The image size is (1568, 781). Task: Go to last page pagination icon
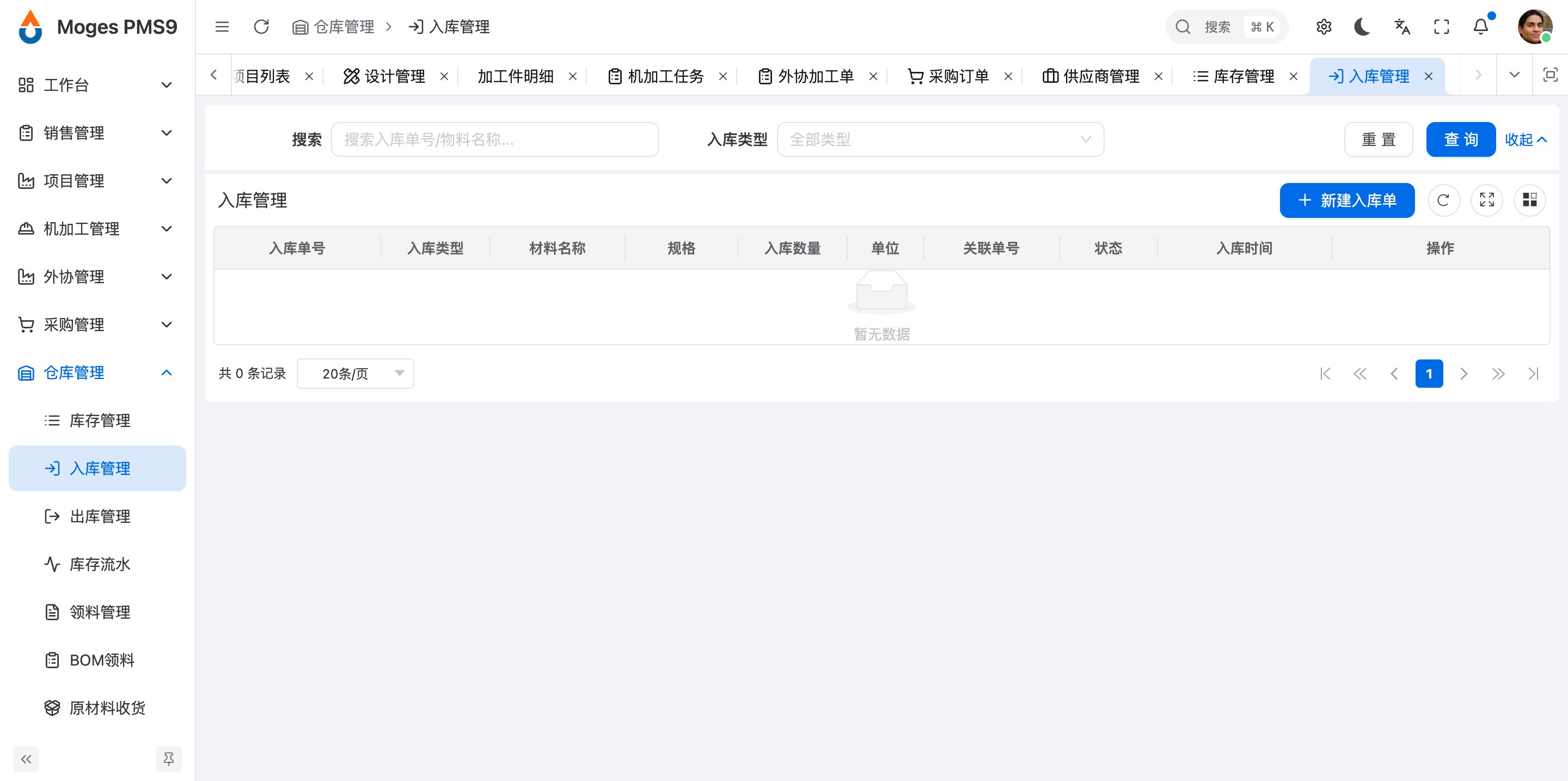(x=1533, y=373)
